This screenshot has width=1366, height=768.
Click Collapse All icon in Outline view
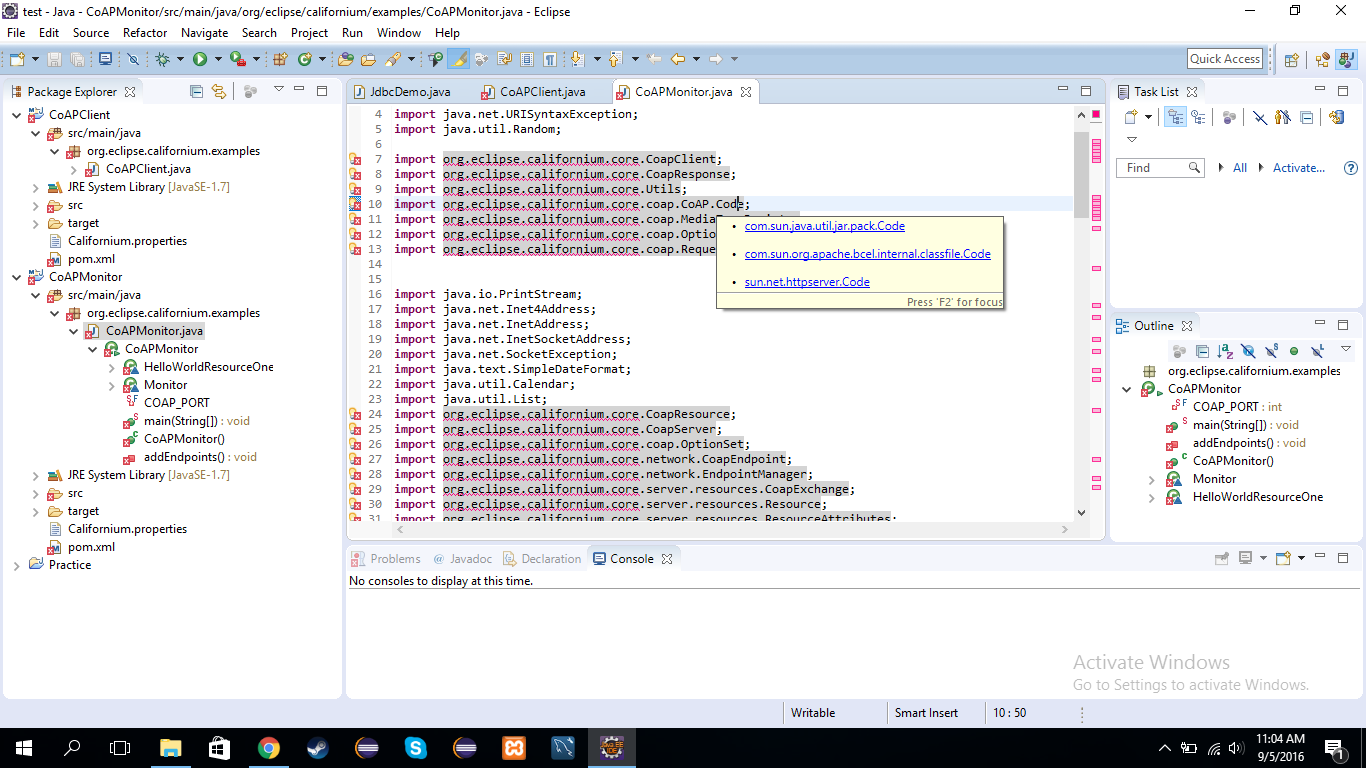pos(1202,351)
